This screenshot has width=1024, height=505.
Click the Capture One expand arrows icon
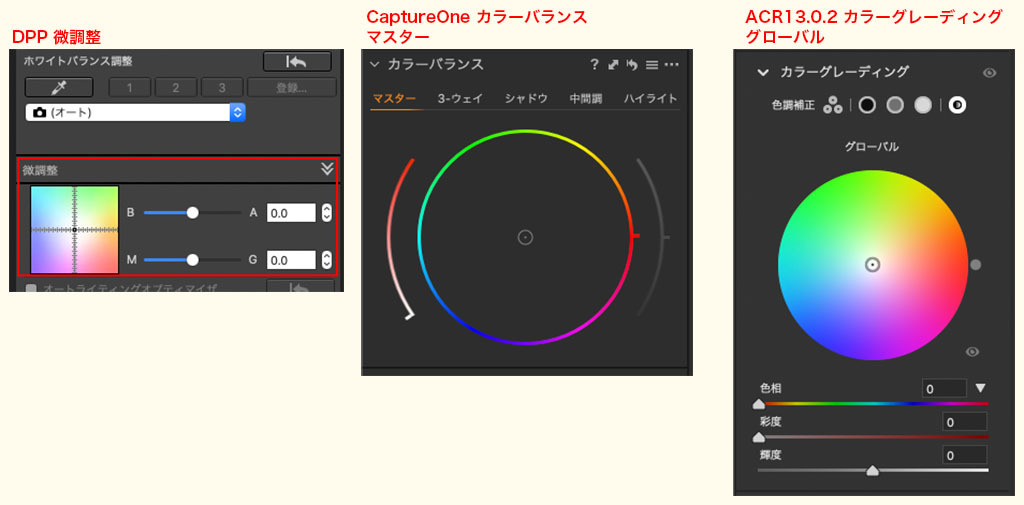pos(613,64)
